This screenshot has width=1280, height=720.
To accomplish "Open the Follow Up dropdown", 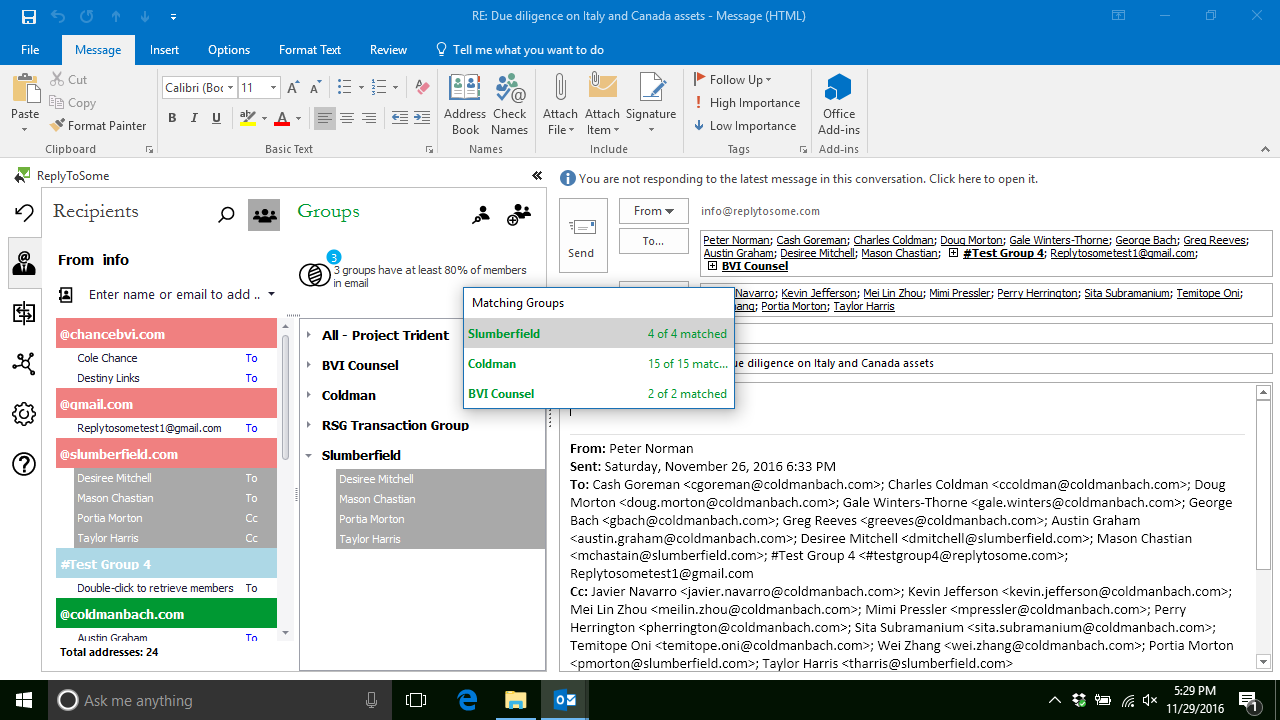I will coord(733,80).
